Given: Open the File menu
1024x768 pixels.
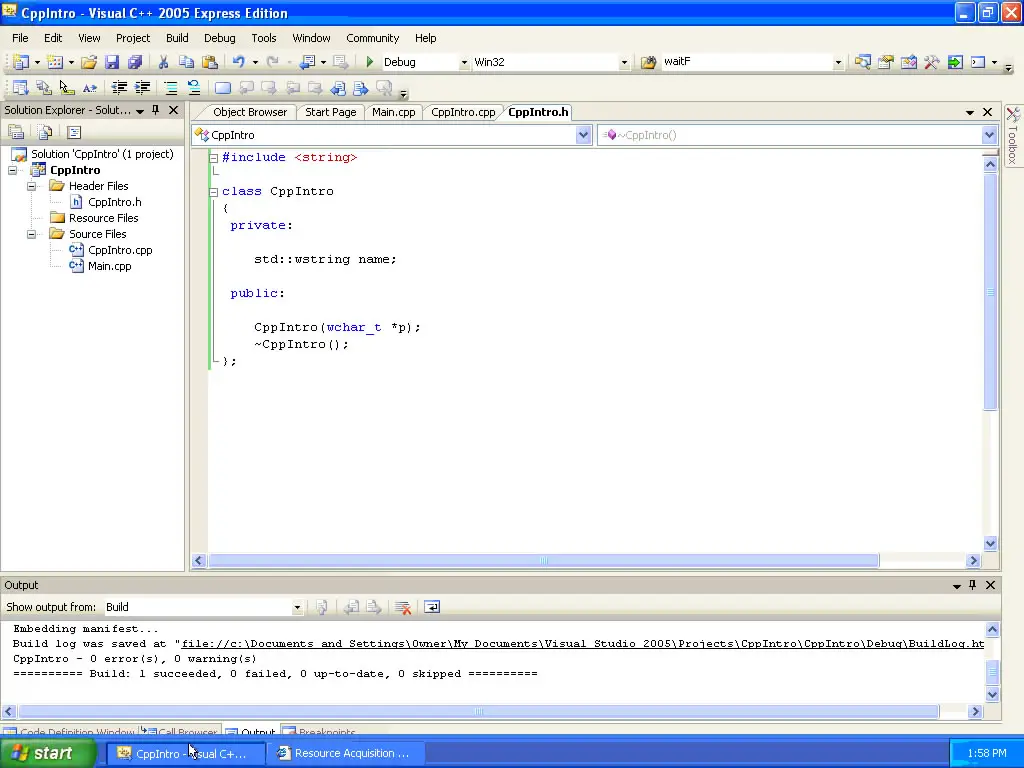Looking at the screenshot, I should 20,38.
